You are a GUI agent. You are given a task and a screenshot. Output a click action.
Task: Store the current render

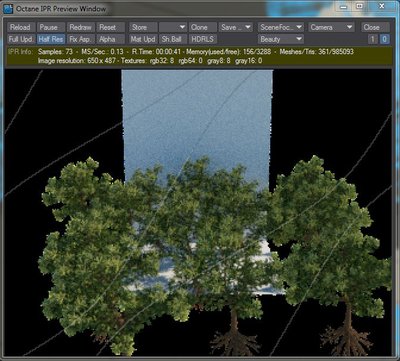(143, 27)
